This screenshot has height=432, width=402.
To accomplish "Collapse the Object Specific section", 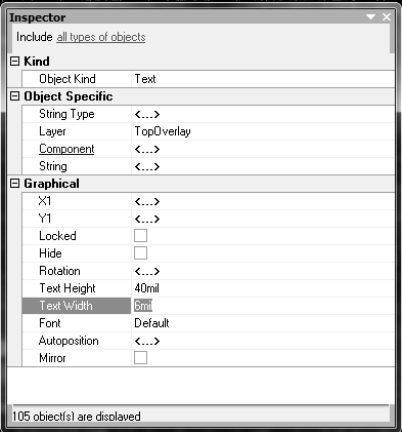I will click(15, 96).
